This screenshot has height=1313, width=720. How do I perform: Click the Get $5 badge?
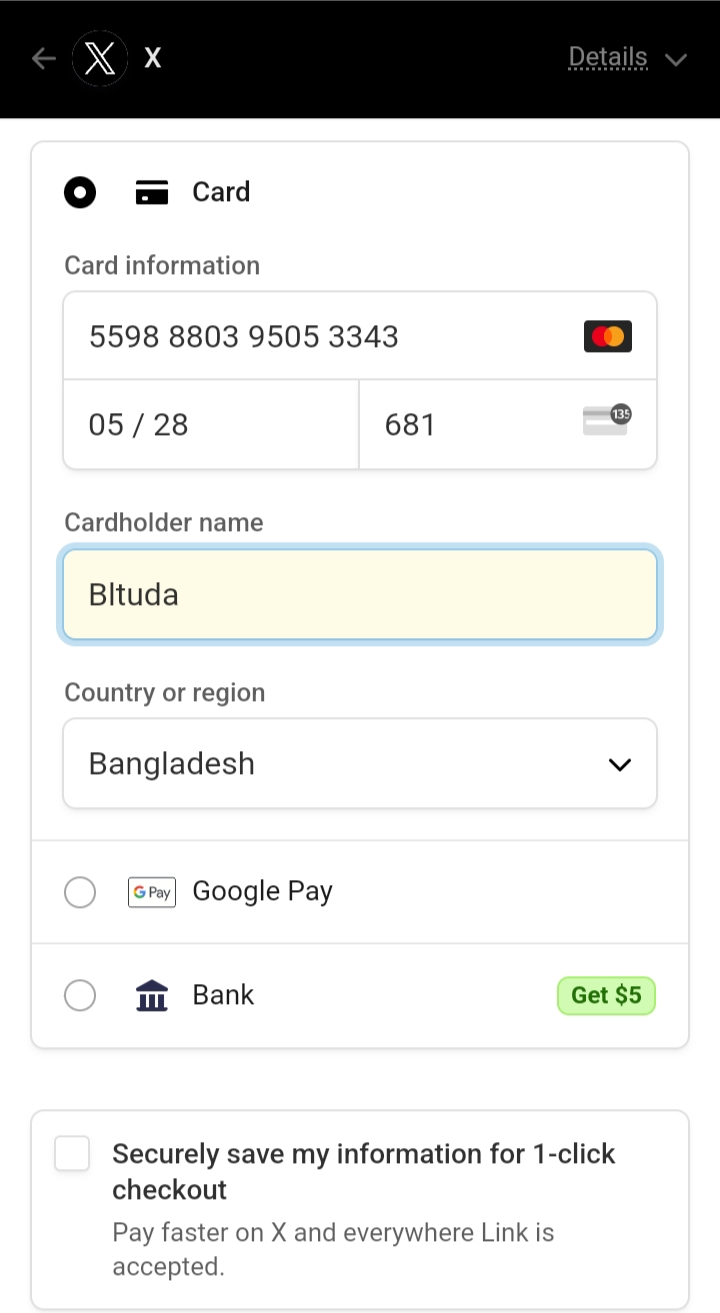click(606, 996)
